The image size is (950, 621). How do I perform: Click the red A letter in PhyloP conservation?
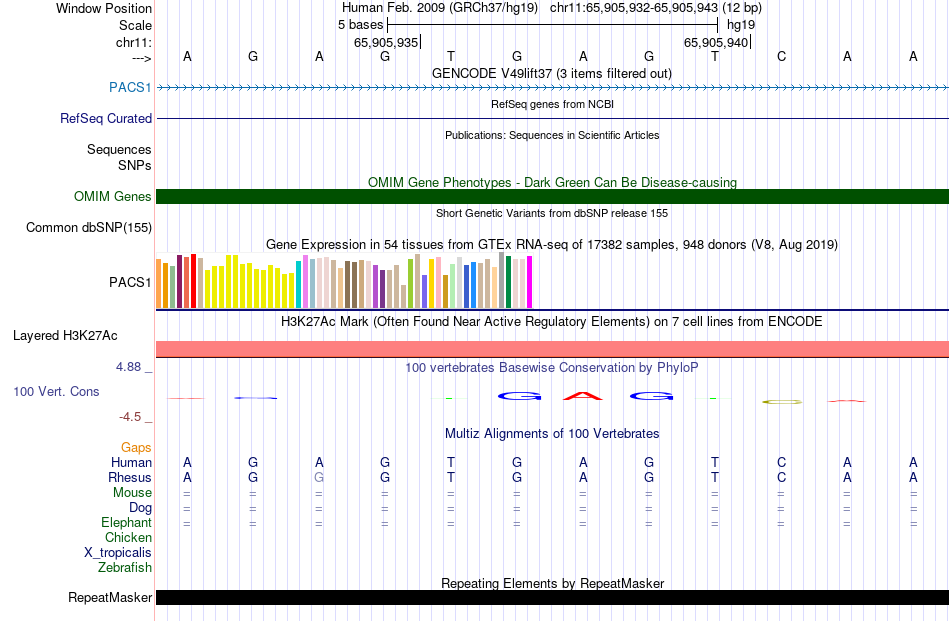[583, 396]
